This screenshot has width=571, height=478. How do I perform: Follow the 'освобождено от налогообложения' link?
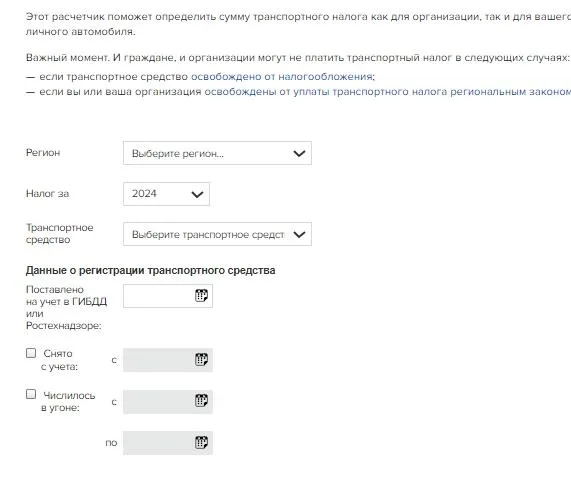click(x=281, y=77)
